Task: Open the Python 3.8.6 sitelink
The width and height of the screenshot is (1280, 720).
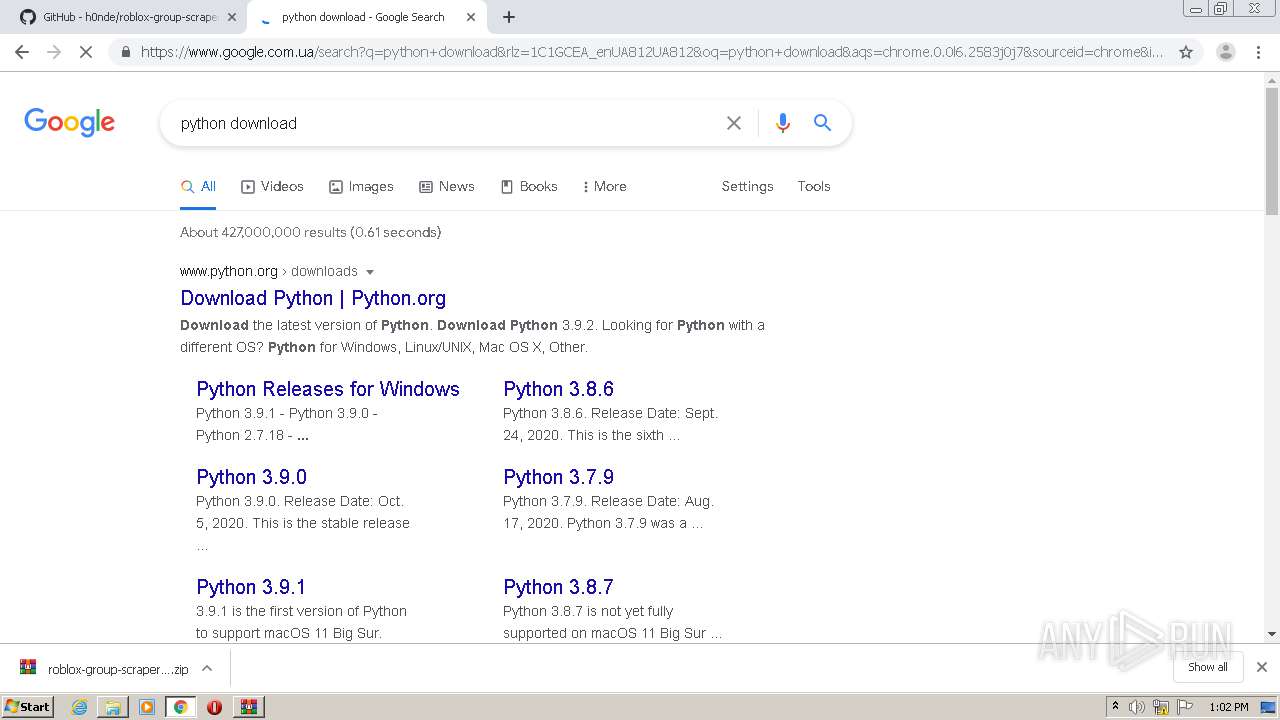Action: pyautogui.click(x=558, y=389)
